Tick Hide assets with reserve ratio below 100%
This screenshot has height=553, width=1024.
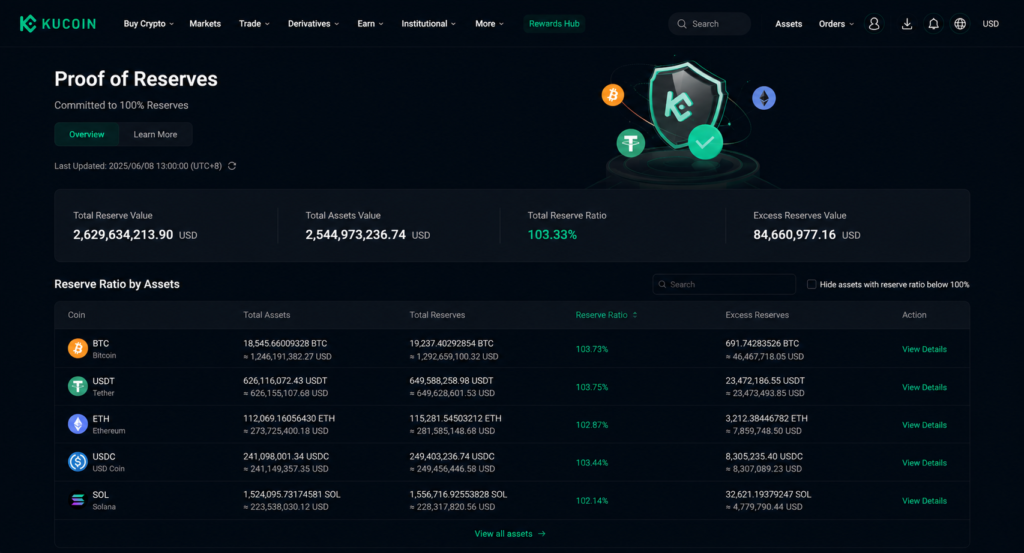coord(811,285)
